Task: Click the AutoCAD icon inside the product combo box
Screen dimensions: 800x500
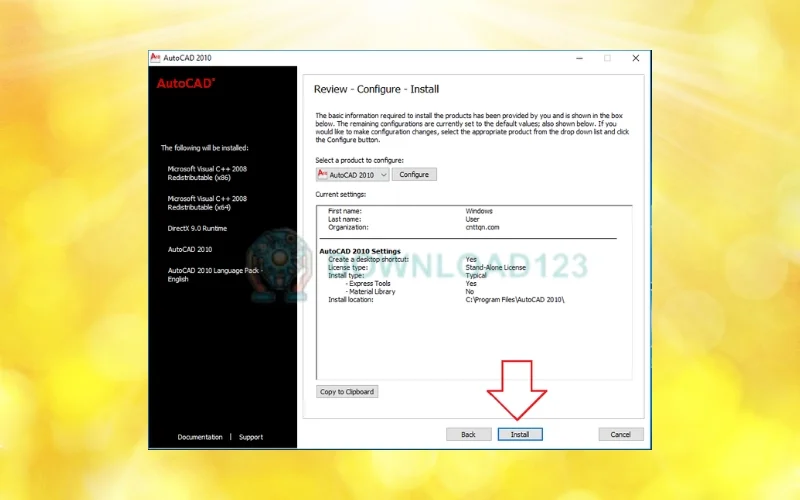Action: click(x=322, y=174)
